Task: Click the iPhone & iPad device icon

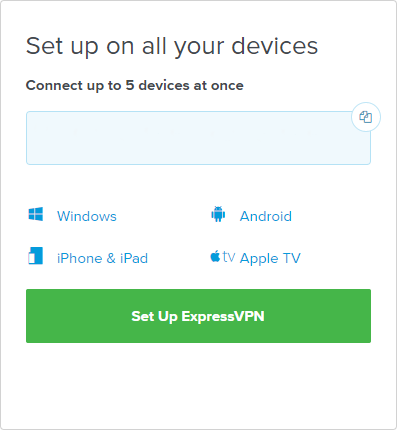Action: 35,256
